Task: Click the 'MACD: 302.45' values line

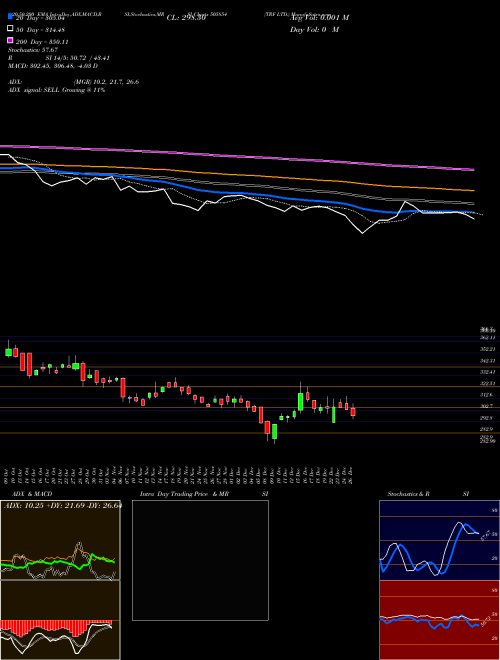Action: coord(53,66)
